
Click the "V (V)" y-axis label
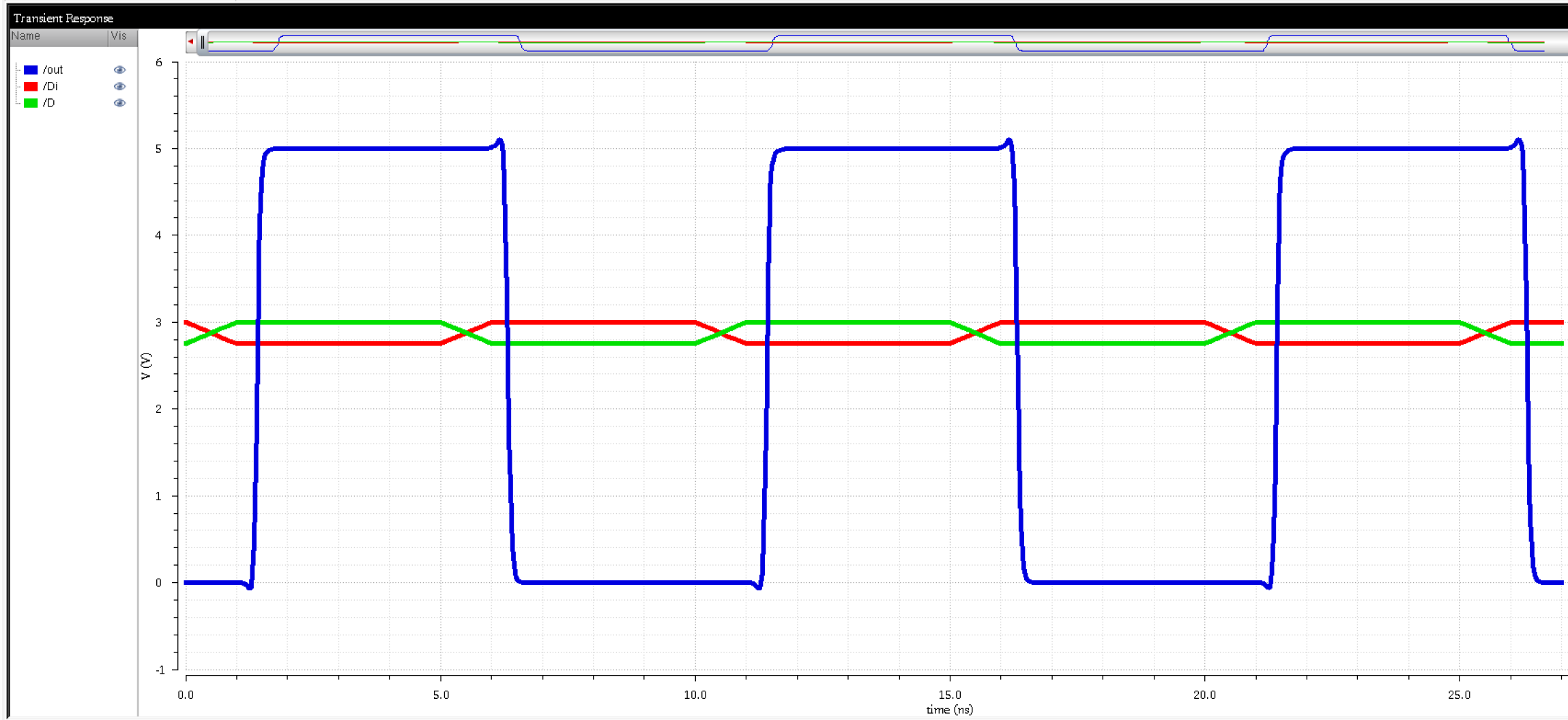(146, 366)
